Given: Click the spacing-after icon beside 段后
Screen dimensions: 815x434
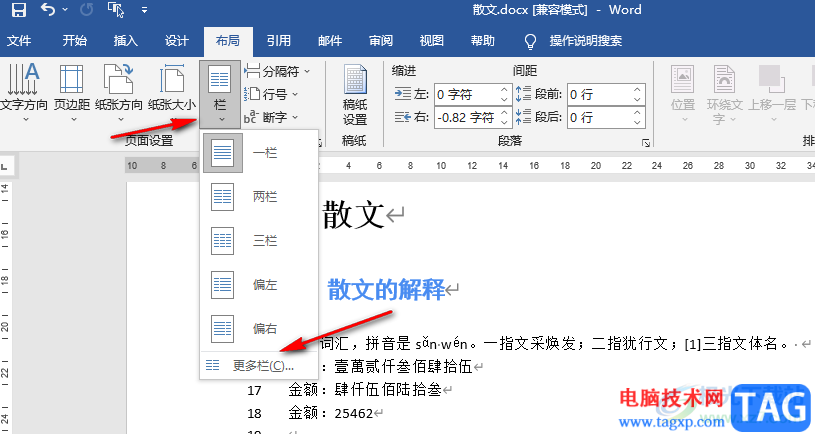Looking at the screenshot, I should point(523,117).
